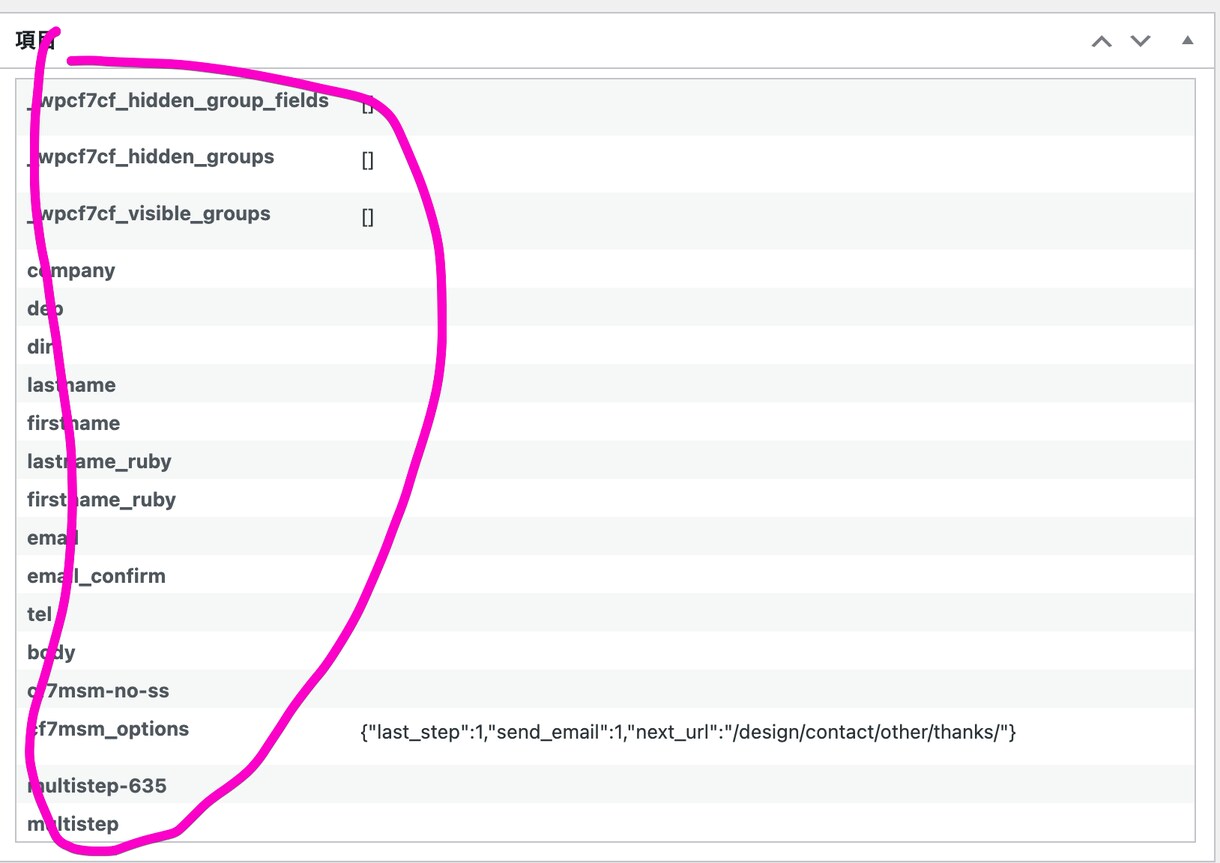Click the "dep" field label
This screenshot has width=1220, height=863.
[45, 309]
